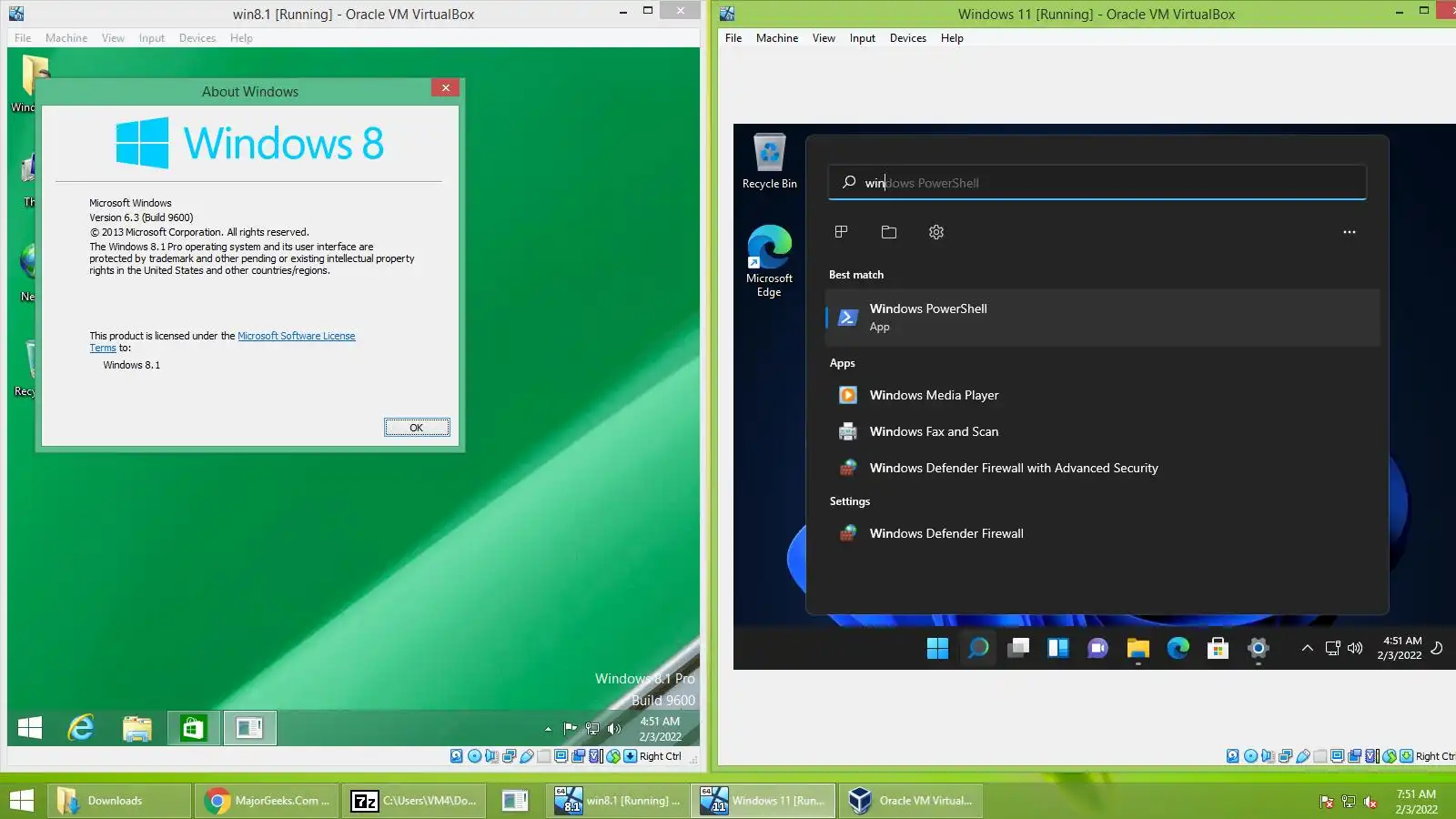
Task: Click OK in About Windows dialog
Action: pos(417,428)
